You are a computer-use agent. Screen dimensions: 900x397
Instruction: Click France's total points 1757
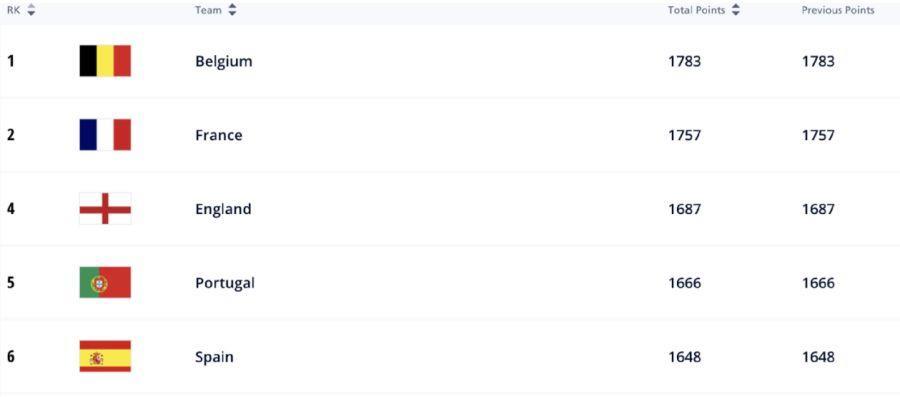(684, 135)
